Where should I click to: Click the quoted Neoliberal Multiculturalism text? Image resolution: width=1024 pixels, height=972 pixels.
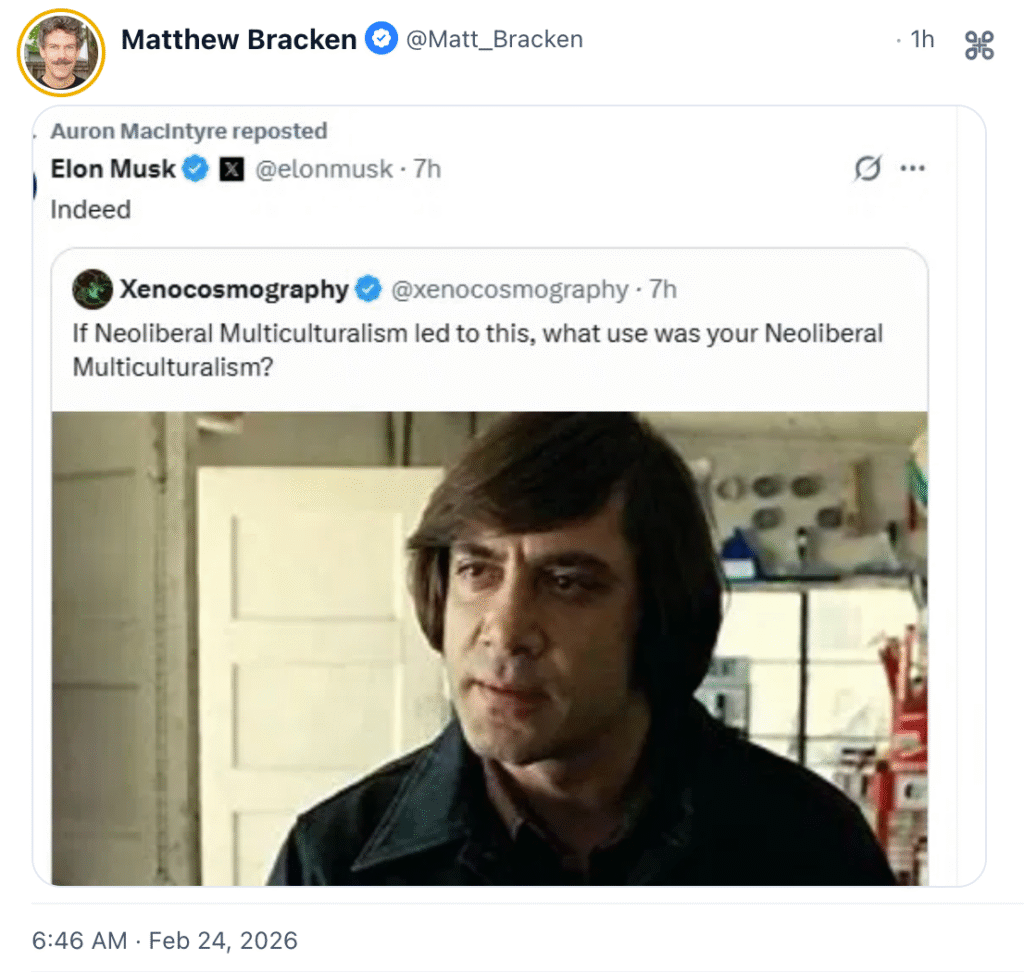coord(477,349)
